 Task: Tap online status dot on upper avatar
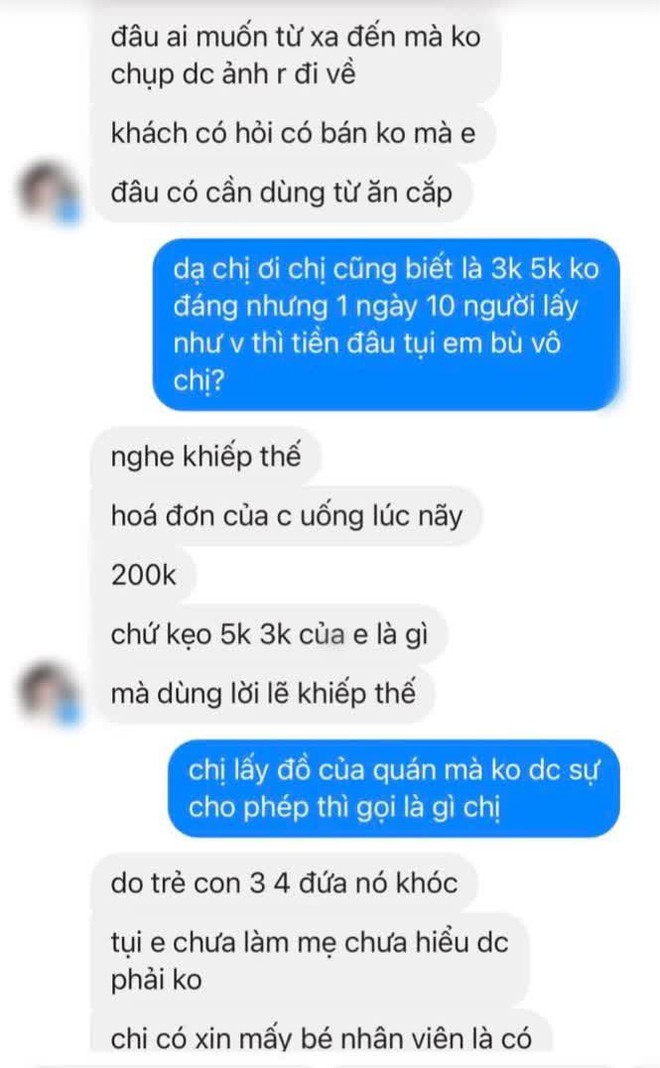click(69, 213)
